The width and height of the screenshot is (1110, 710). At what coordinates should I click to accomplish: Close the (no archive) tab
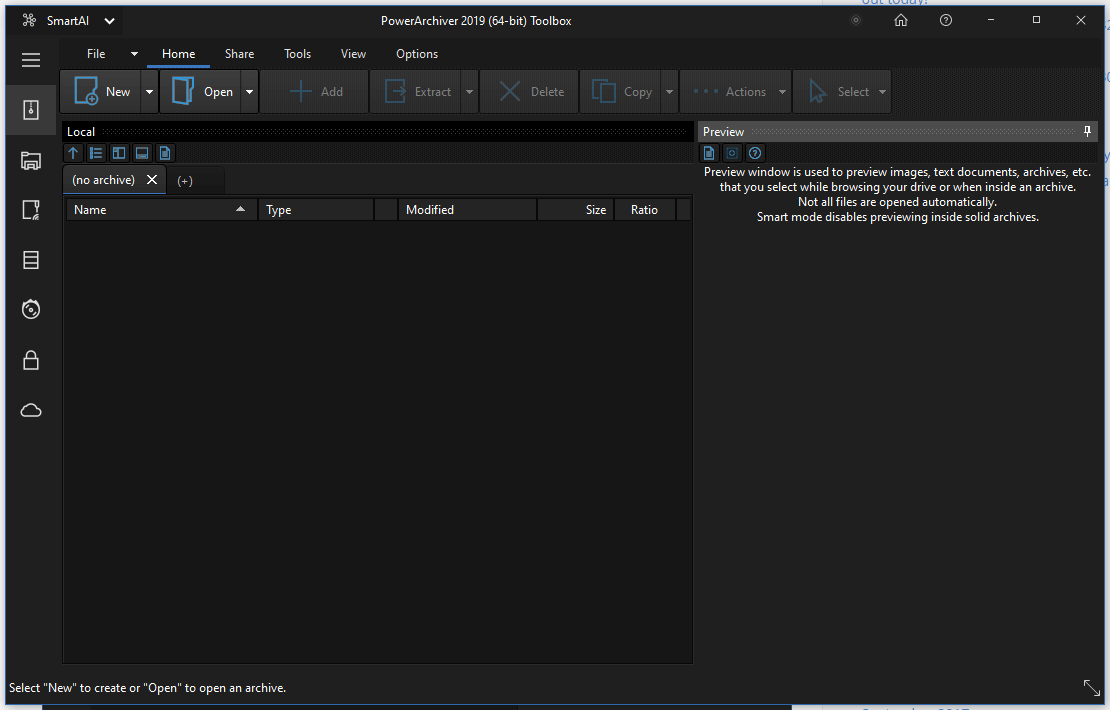pos(151,180)
